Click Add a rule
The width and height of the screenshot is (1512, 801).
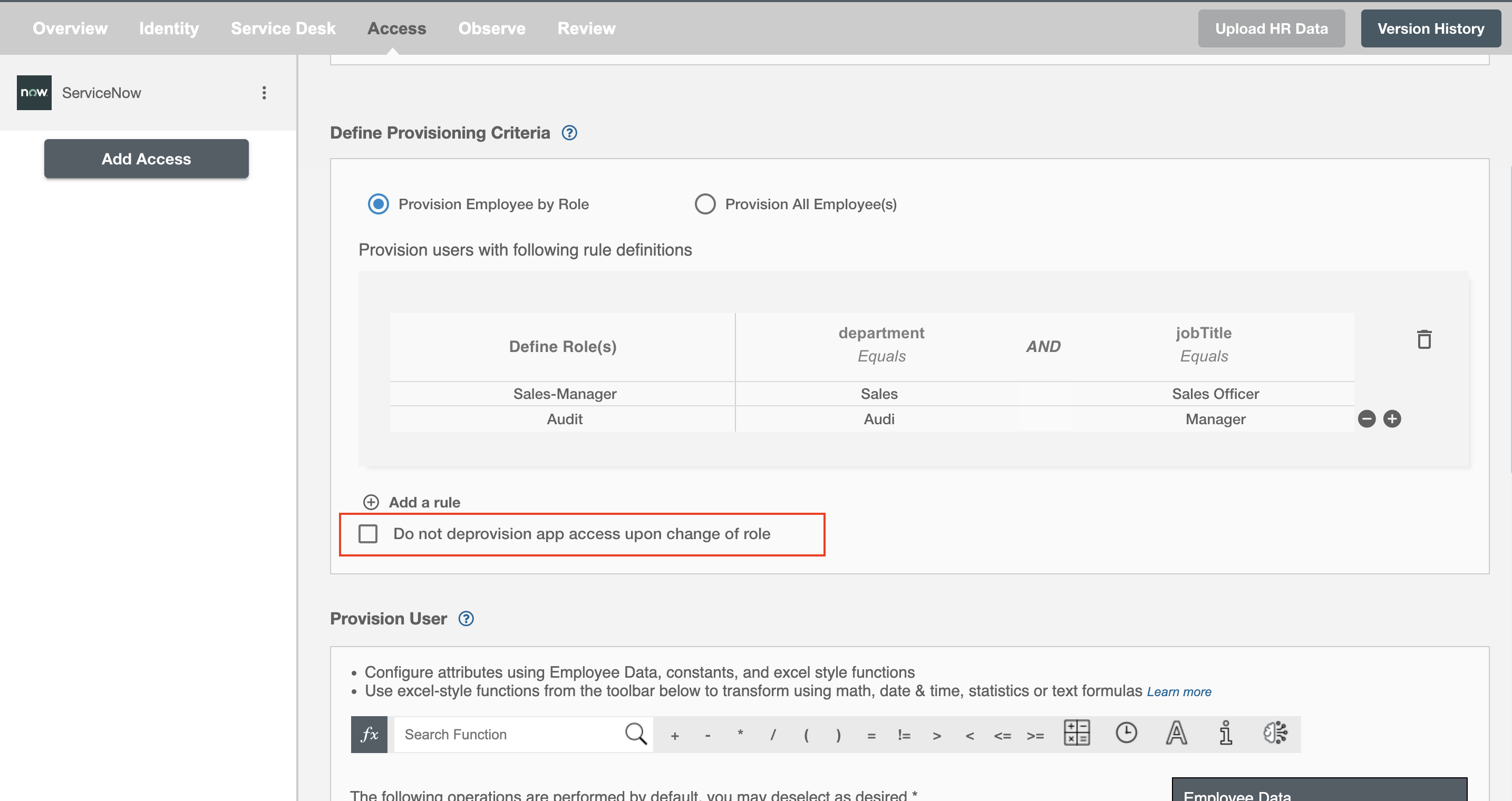pyautogui.click(x=424, y=502)
